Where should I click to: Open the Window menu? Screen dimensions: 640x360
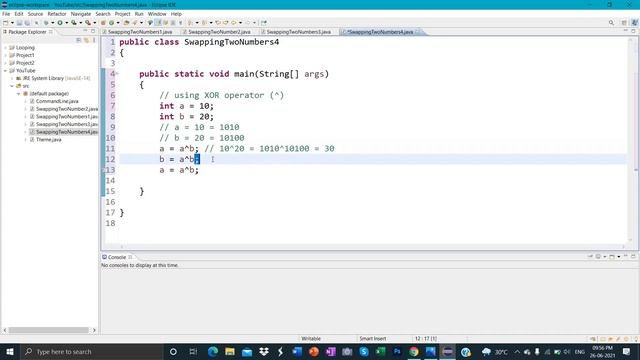(157, 14)
